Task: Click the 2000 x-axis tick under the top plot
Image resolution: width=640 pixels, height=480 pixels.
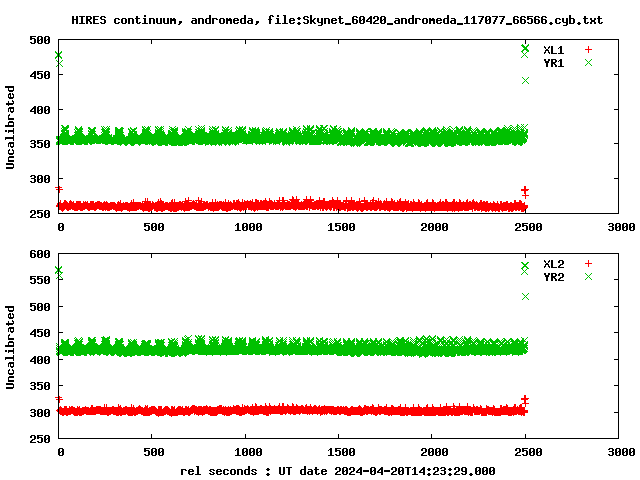Action: pyautogui.click(x=434, y=227)
